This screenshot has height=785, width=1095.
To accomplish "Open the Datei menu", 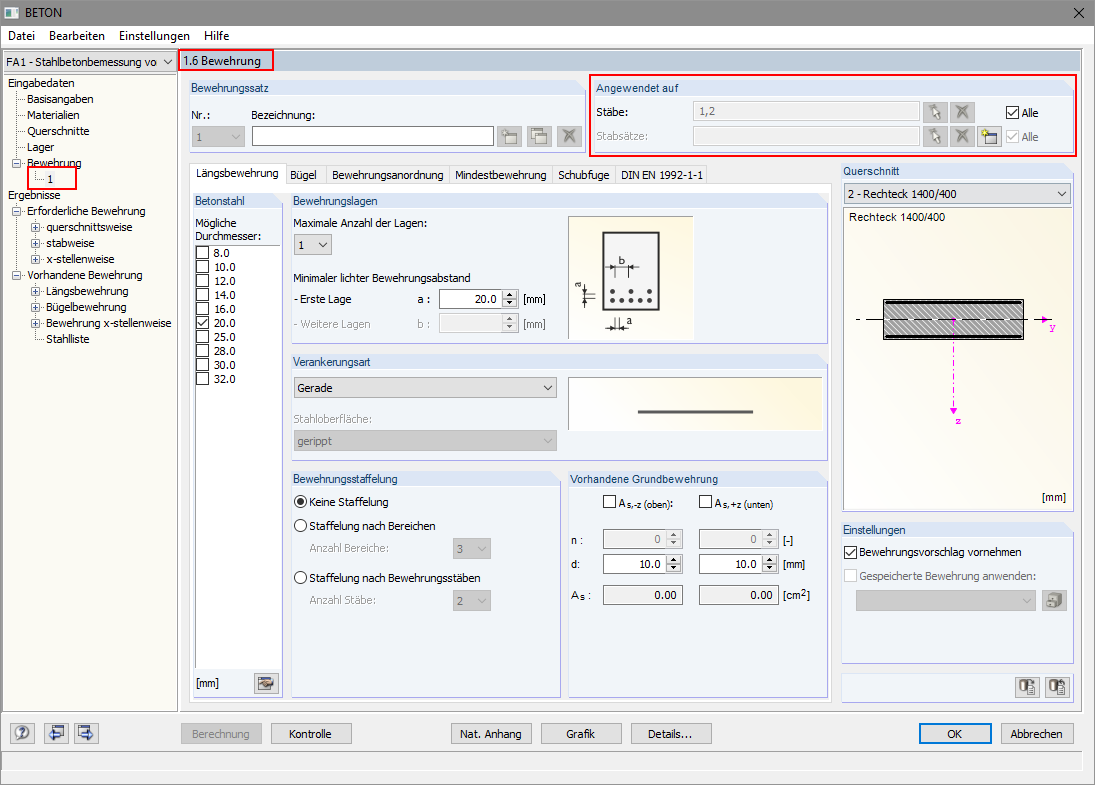I will 22,36.
